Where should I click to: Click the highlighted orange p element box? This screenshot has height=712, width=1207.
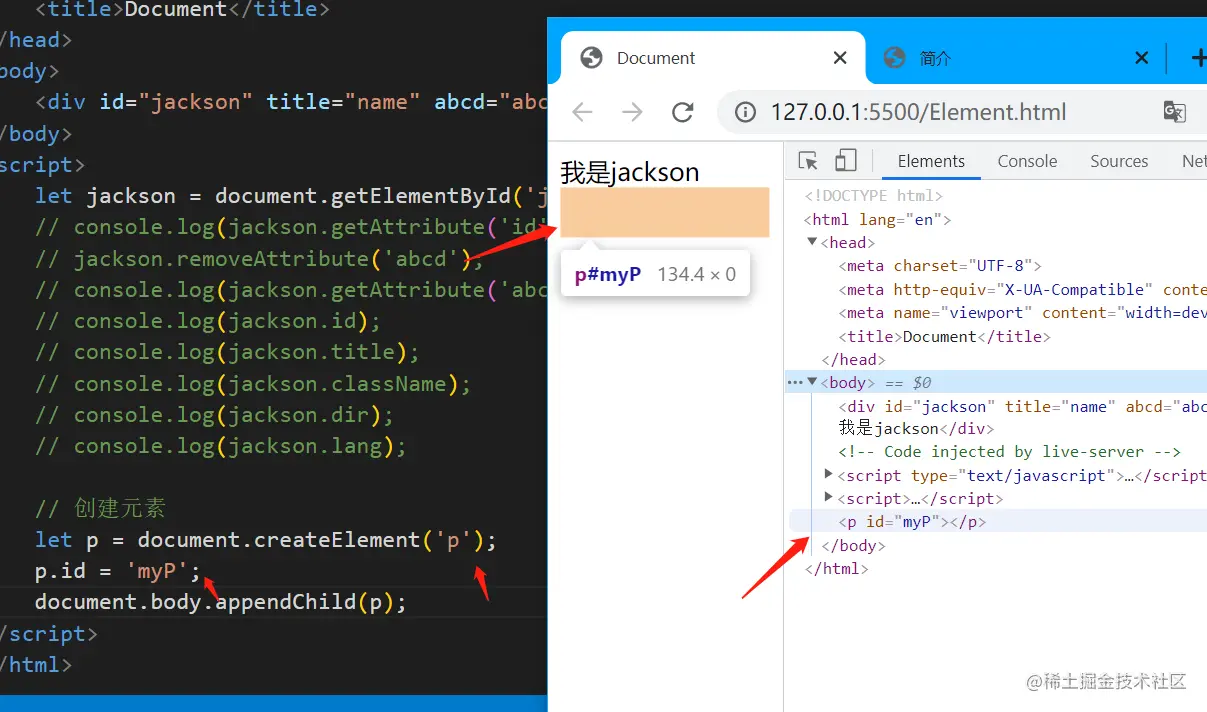(x=665, y=212)
